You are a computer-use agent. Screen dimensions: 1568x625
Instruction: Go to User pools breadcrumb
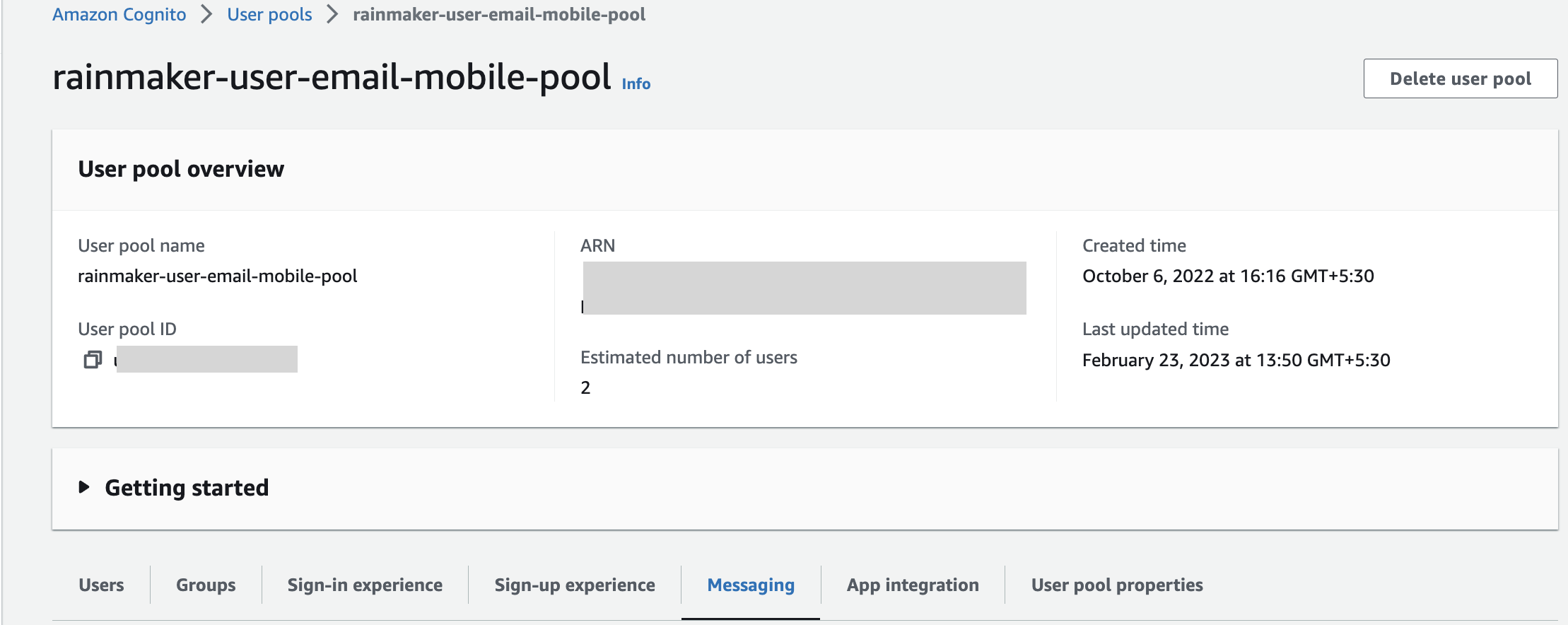[269, 14]
